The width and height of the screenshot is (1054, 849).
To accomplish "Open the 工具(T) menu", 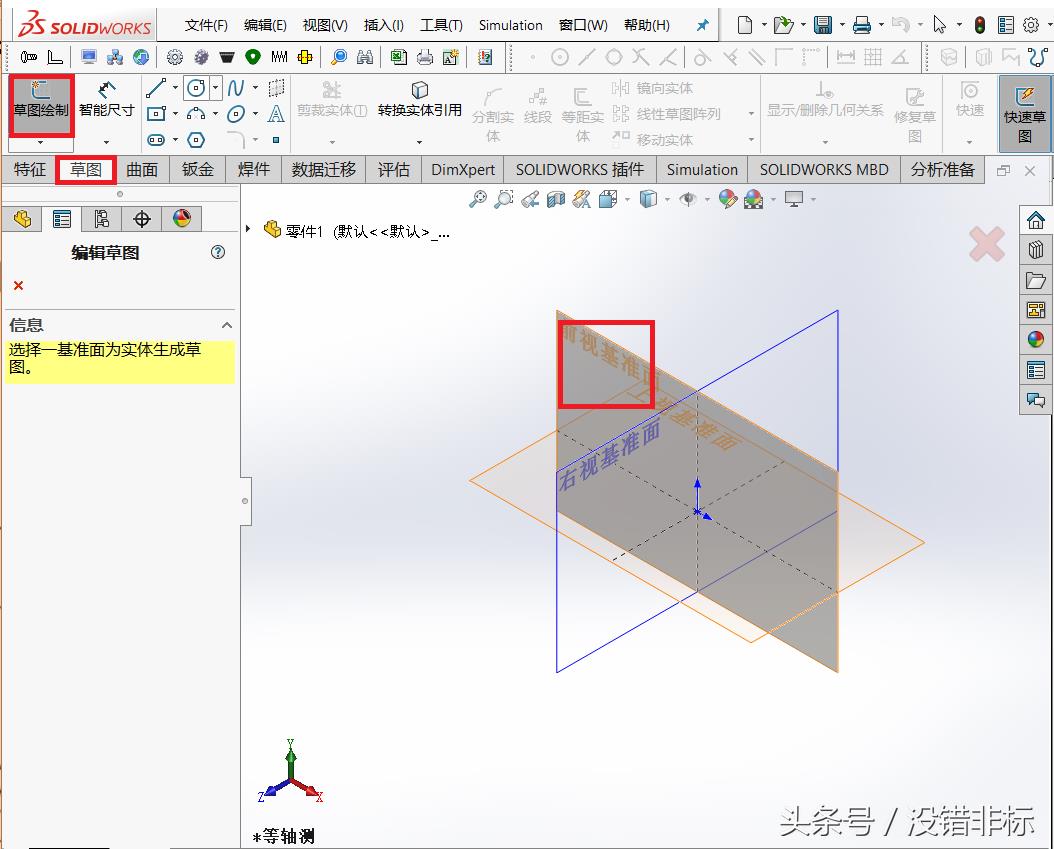I will click(441, 25).
